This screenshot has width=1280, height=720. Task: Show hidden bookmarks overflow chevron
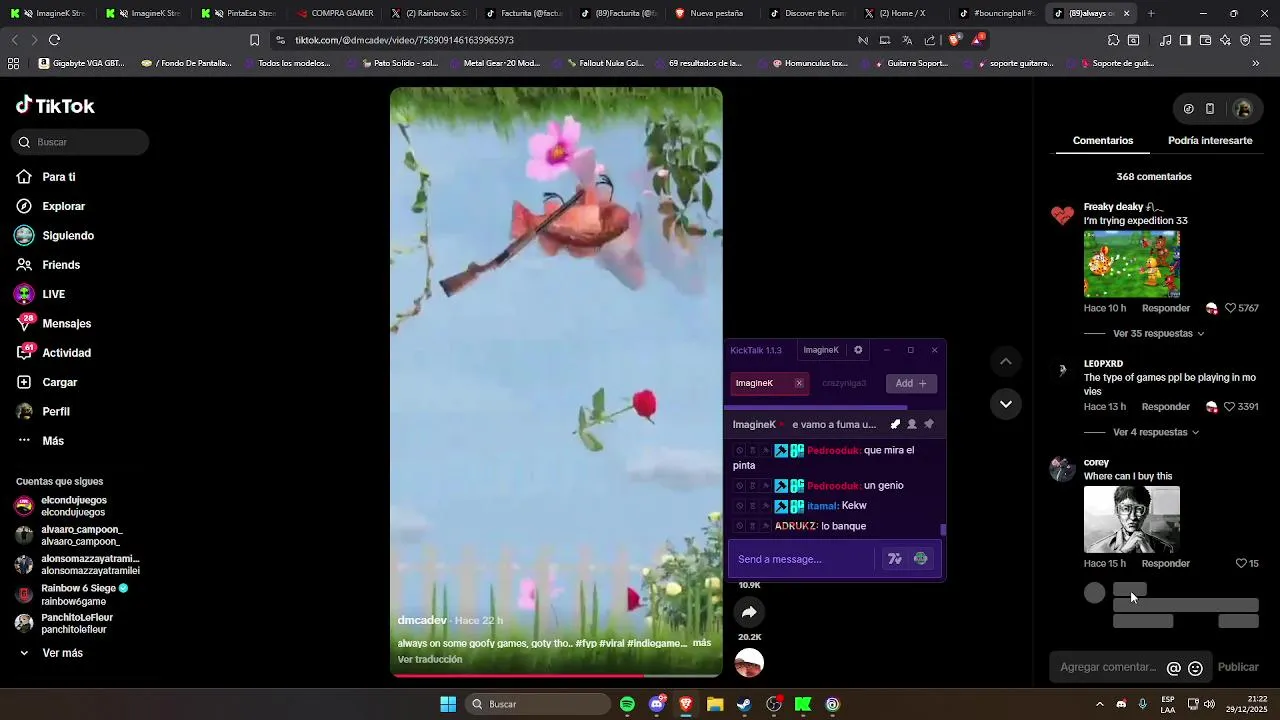1256,63
